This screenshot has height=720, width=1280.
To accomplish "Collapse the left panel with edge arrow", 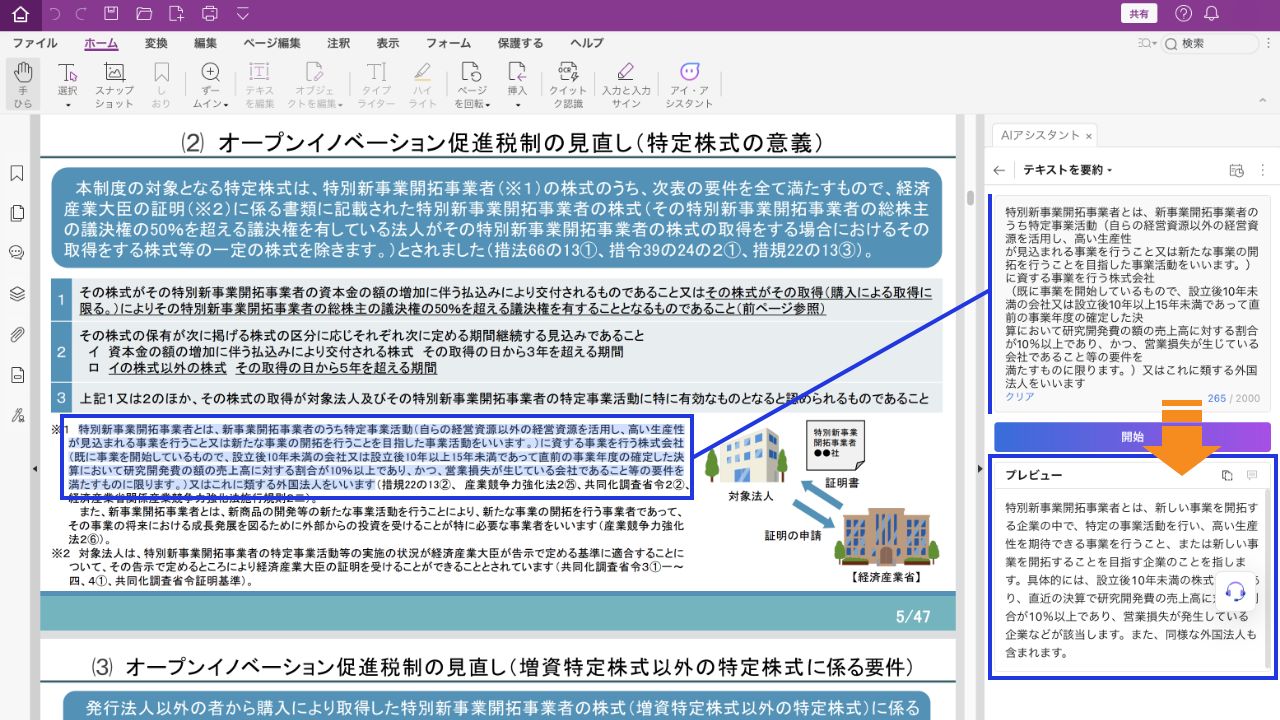I will coord(36,468).
